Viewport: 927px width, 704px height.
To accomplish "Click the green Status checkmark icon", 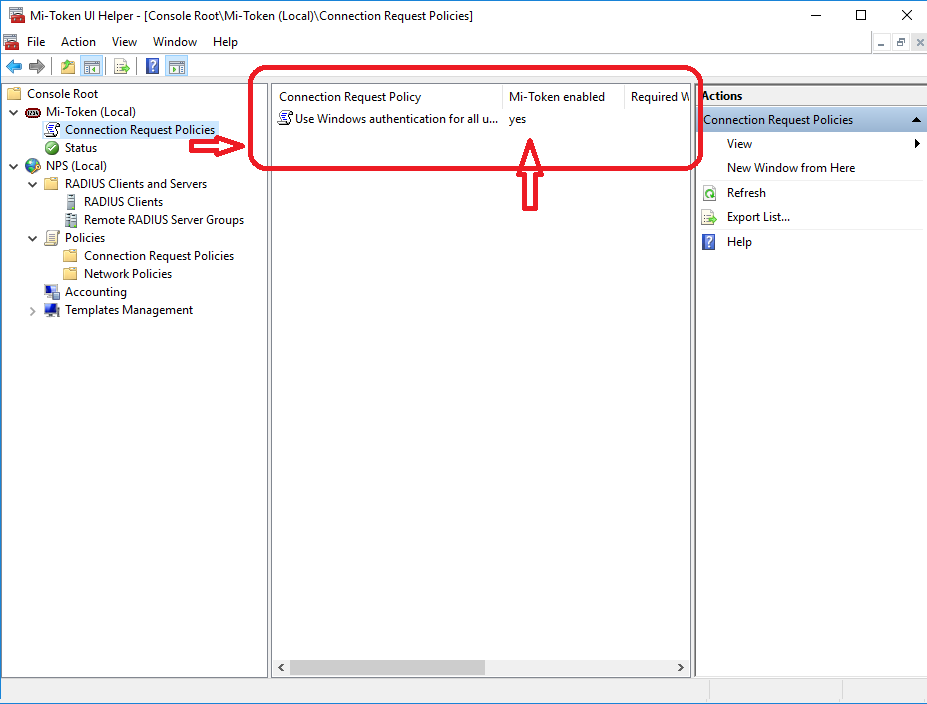I will [x=52, y=148].
